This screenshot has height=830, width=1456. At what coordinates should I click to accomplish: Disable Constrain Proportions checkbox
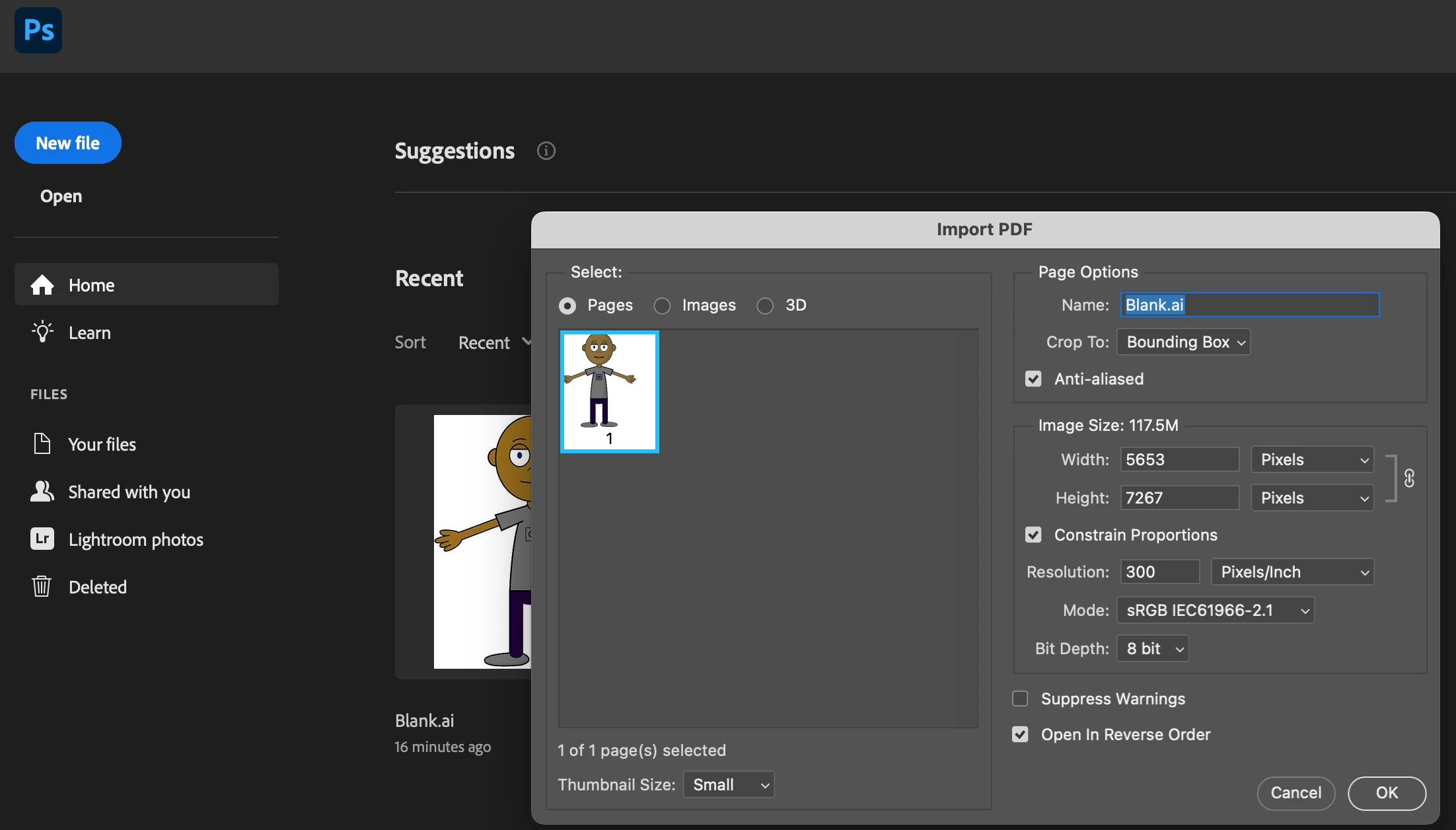click(1033, 535)
